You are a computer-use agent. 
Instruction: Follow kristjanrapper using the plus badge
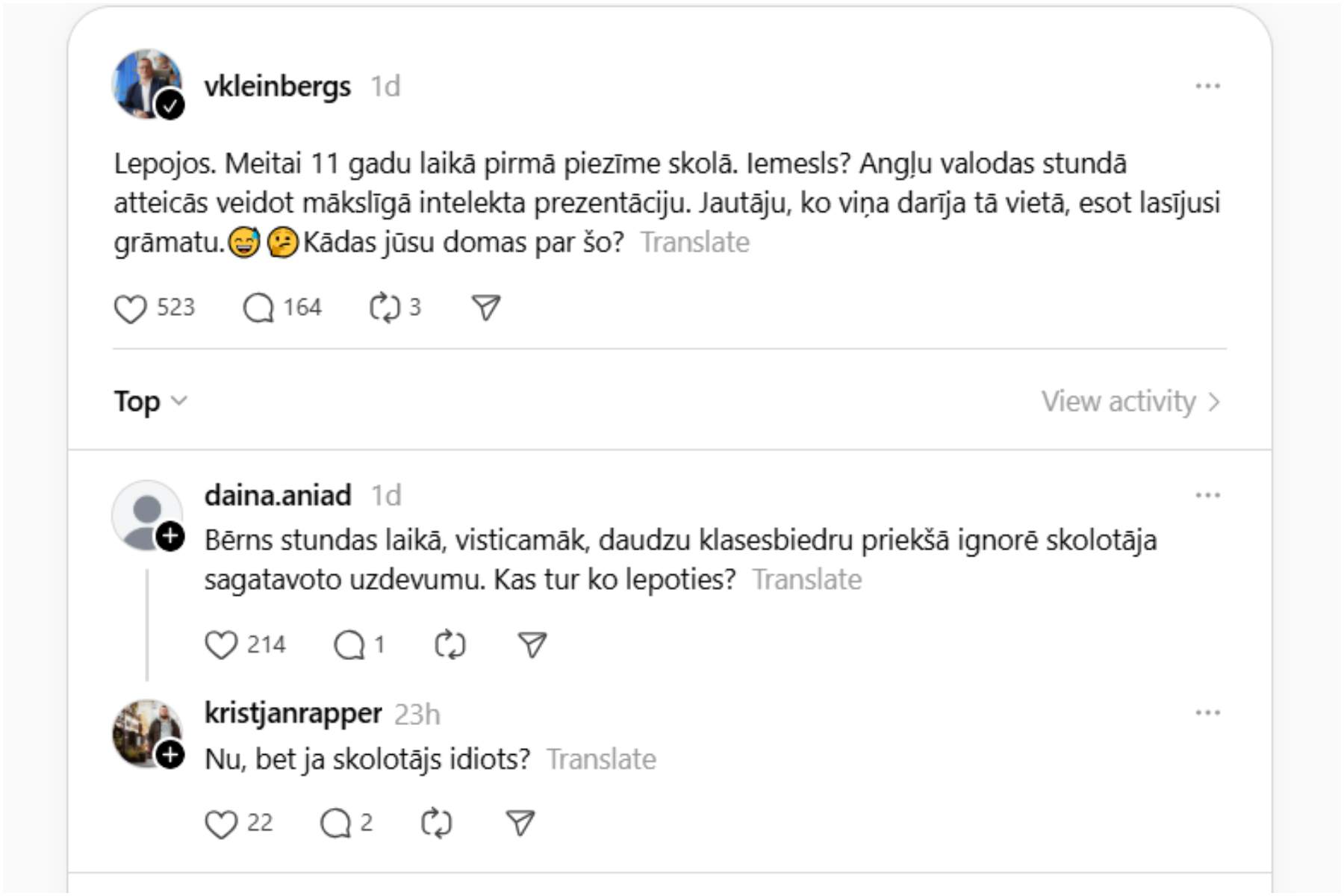click(x=170, y=755)
